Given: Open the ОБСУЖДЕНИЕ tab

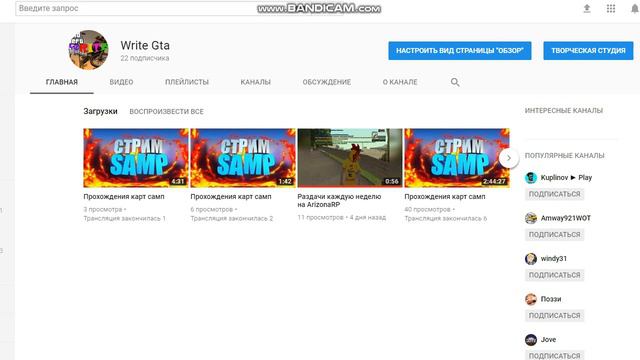Looking at the screenshot, I should (x=327, y=82).
